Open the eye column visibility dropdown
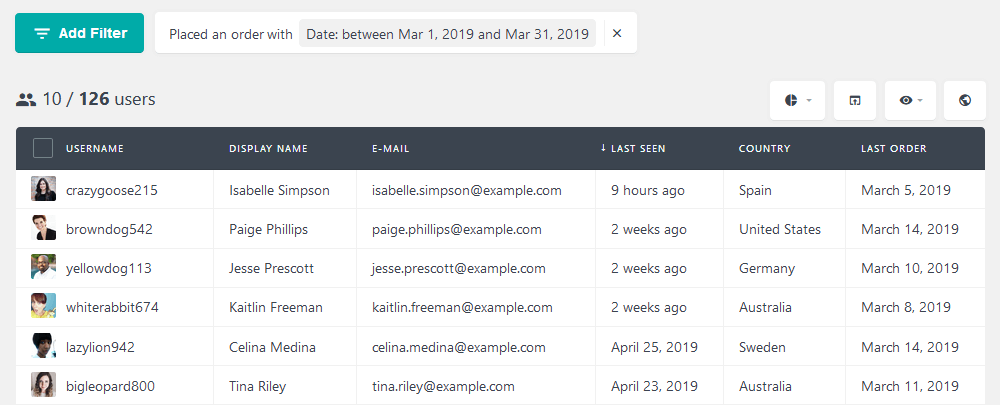Viewport: 1000px width, 405px height. click(x=910, y=100)
